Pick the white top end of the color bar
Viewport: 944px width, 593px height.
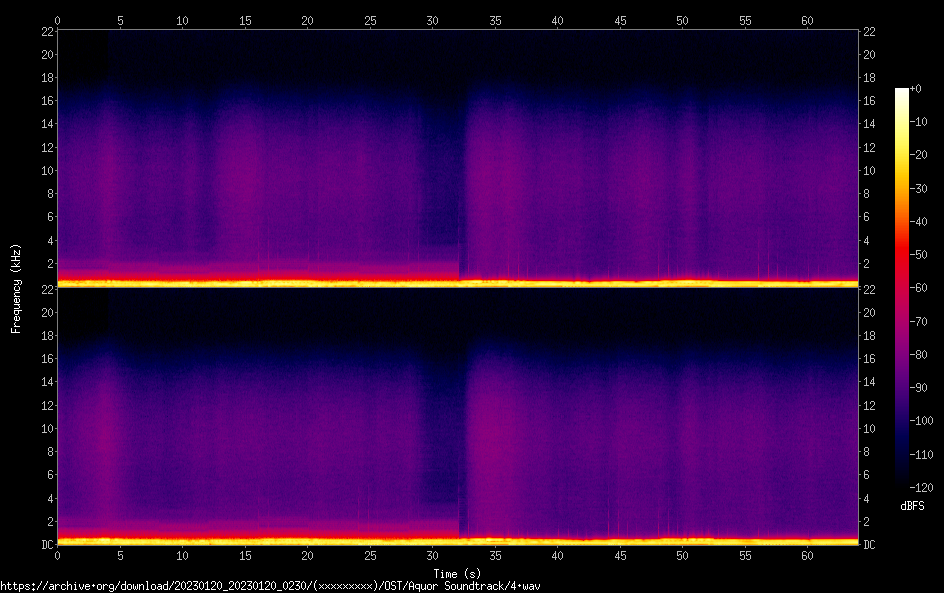pyautogui.click(x=902, y=93)
